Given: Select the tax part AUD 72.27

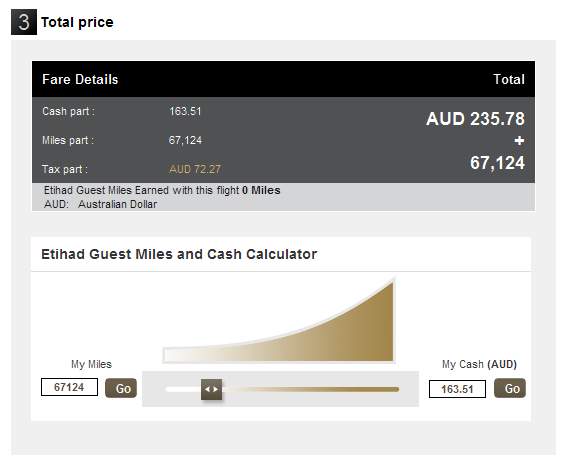Looking at the screenshot, I should pos(195,169).
